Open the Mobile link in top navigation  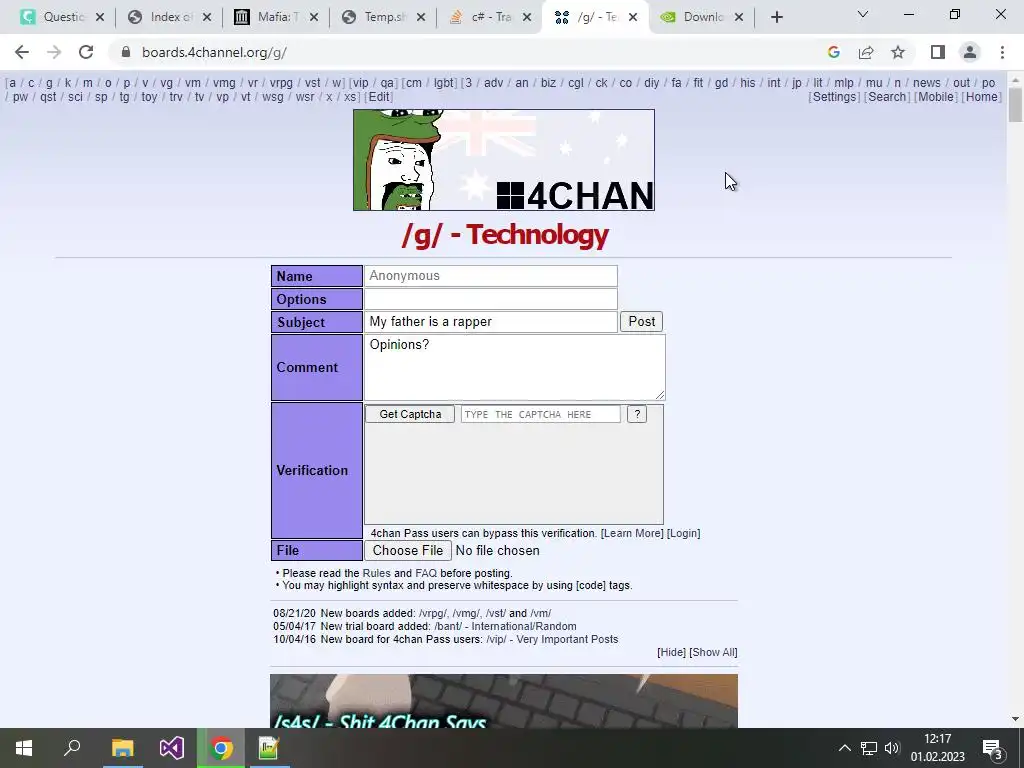coord(936,97)
